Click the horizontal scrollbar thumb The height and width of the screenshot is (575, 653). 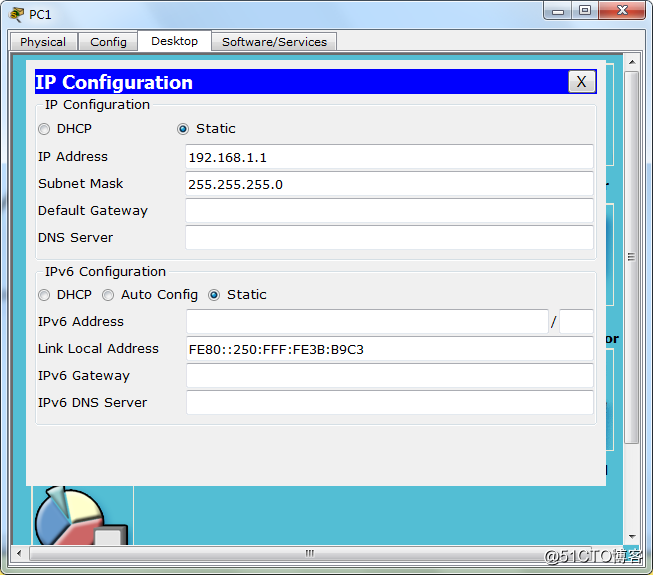(x=309, y=553)
